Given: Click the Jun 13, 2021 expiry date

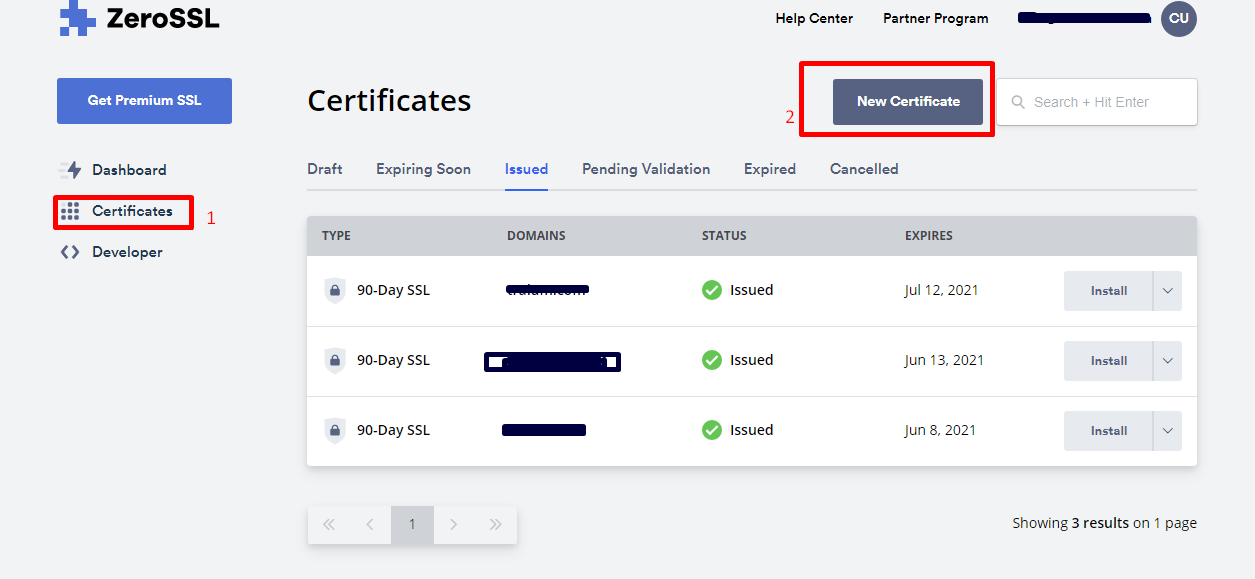Looking at the screenshot, I should point(944,360).
